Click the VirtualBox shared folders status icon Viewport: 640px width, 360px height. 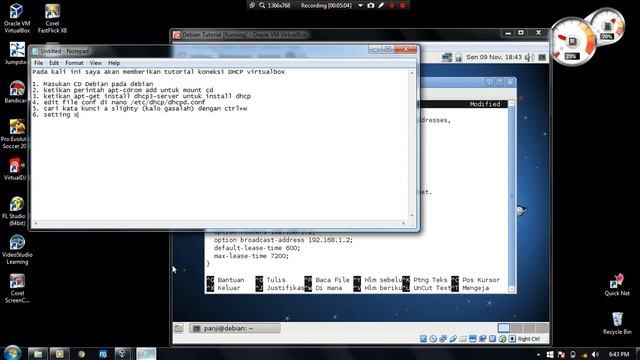tap(462, 339)
